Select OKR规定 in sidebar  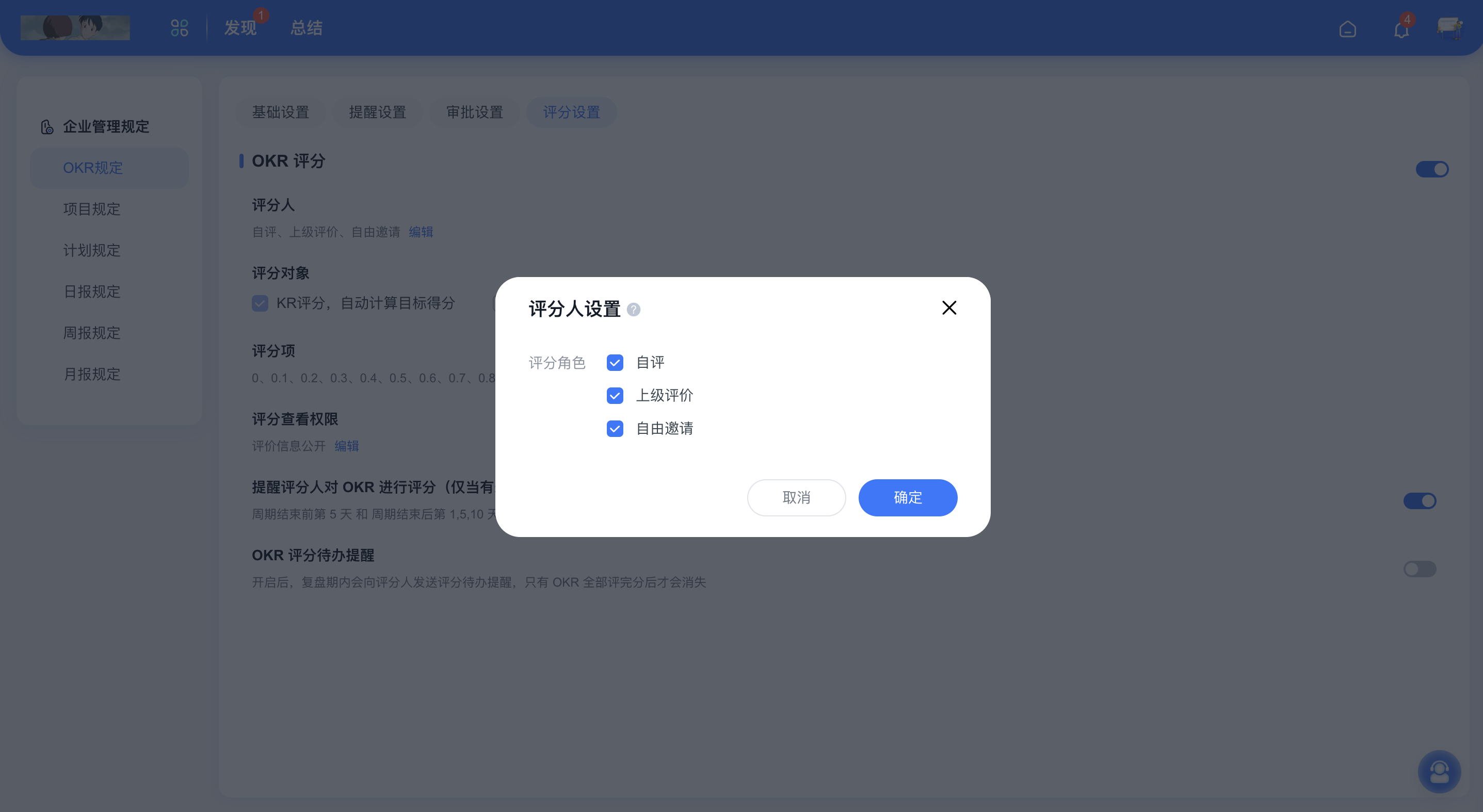tap(109, 168)
